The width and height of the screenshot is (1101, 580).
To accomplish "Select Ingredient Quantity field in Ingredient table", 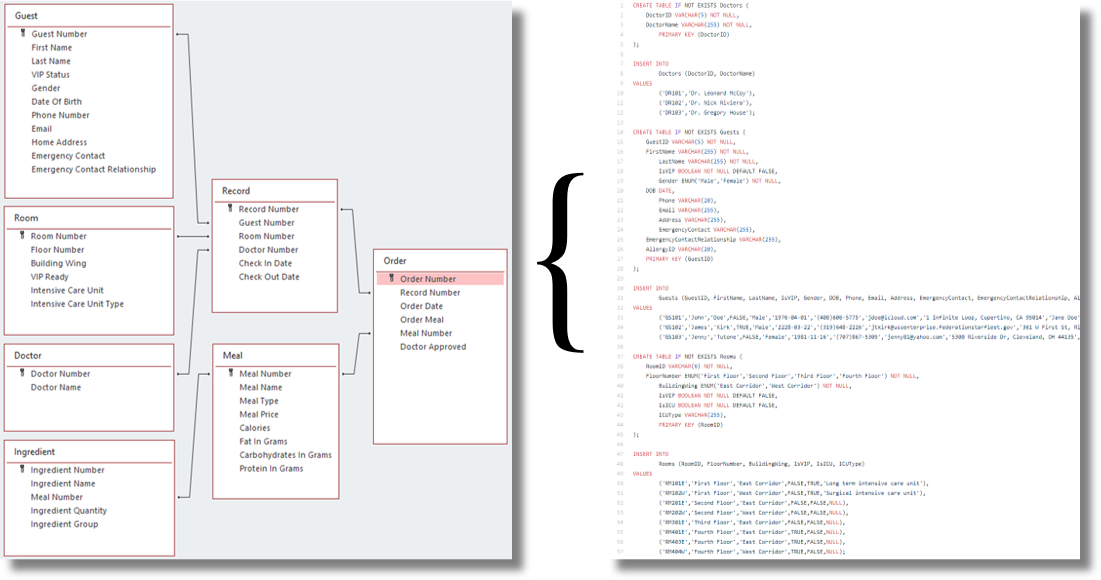I will [68, 511].
